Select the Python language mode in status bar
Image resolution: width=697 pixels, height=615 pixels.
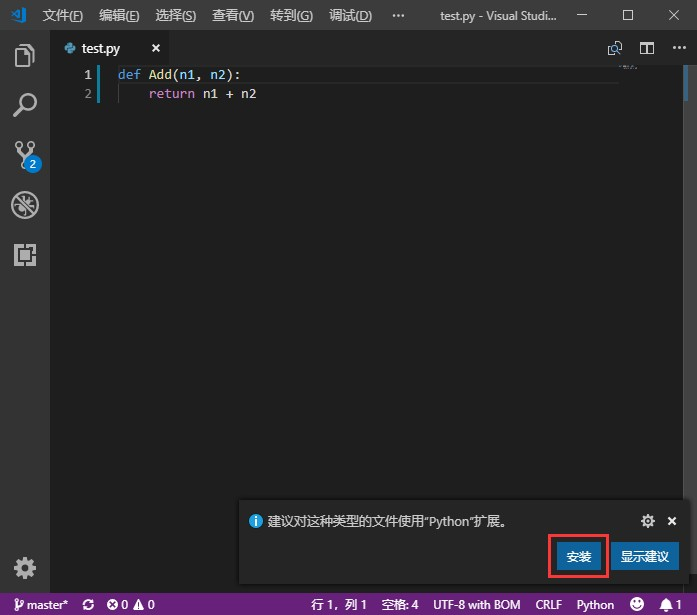point(595,604)
